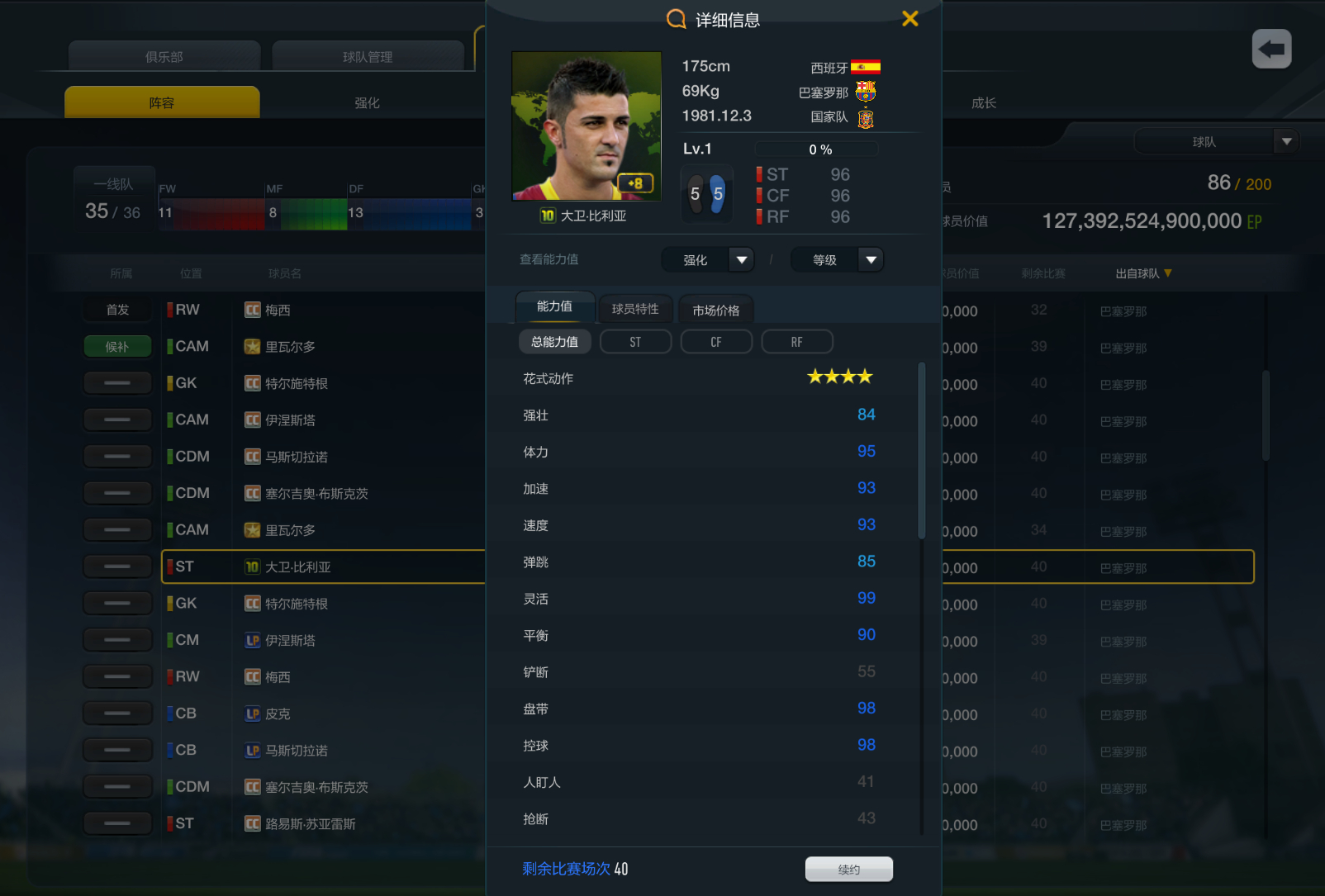This screenshot has width=1325, height=896.
Task: Select the ST position filter
Action: point(635,342)
